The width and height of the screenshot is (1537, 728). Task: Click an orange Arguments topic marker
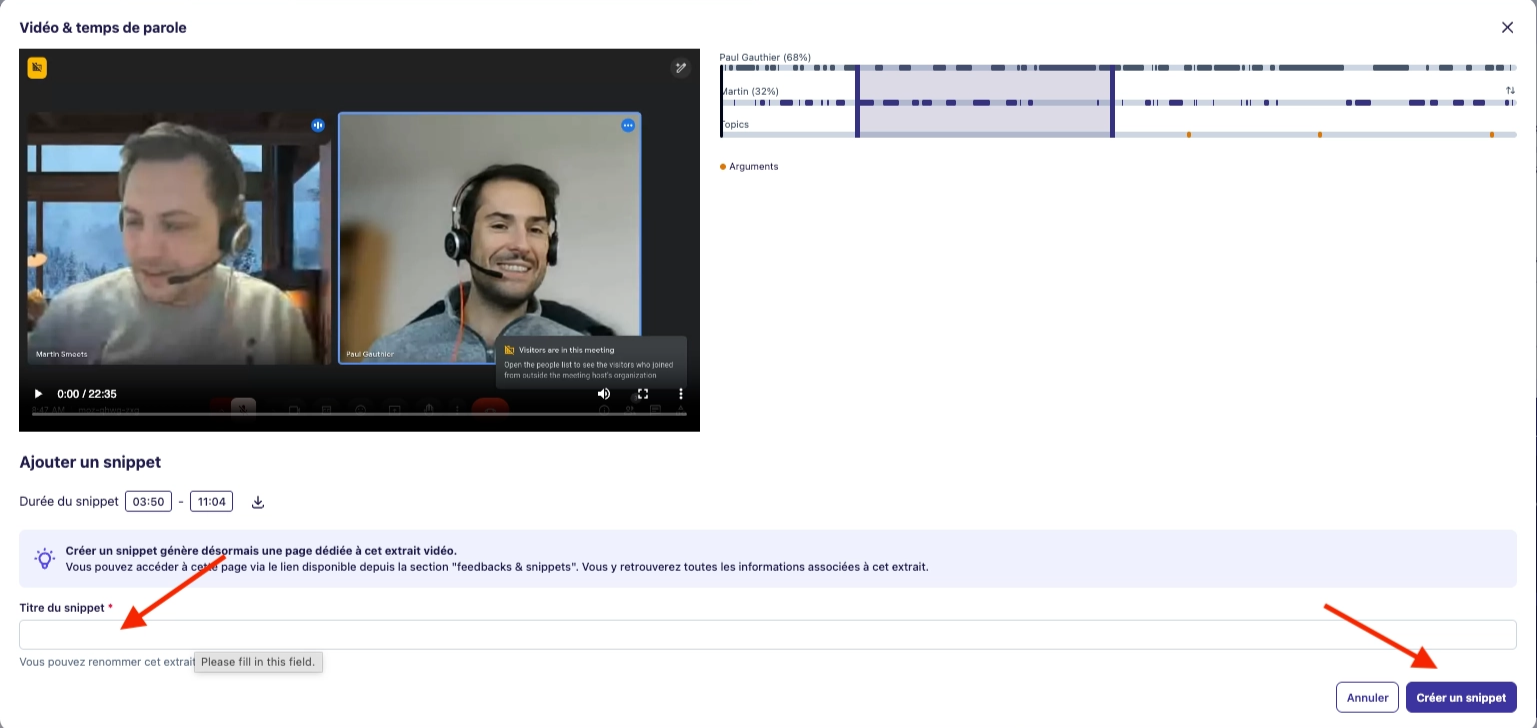pyautogui.click(x=1188, y=134)
